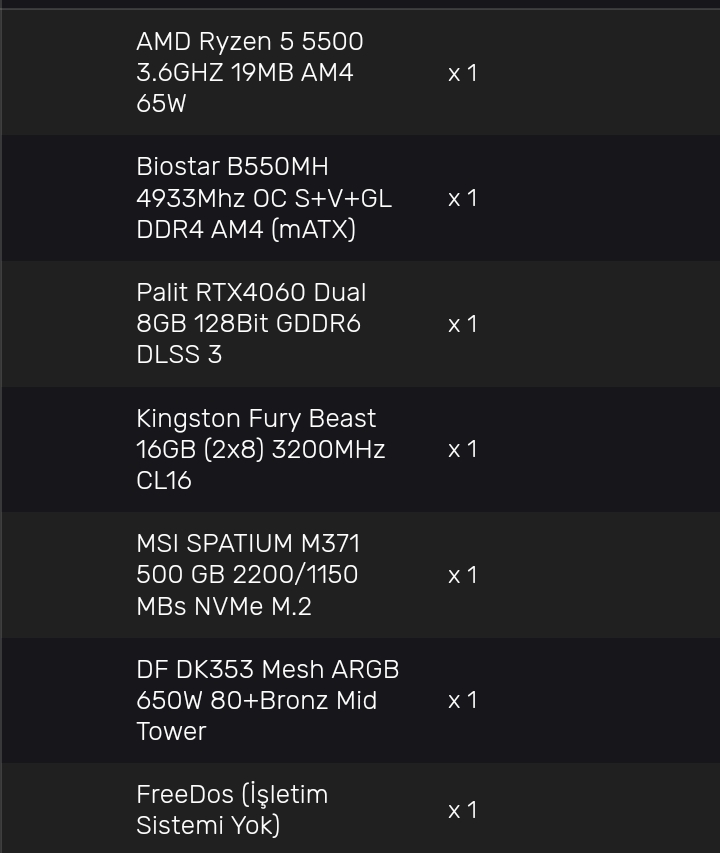720x853 pixels.
Task: Click the Kingston Fury Beast RAM name
Action: coord(256,418)
